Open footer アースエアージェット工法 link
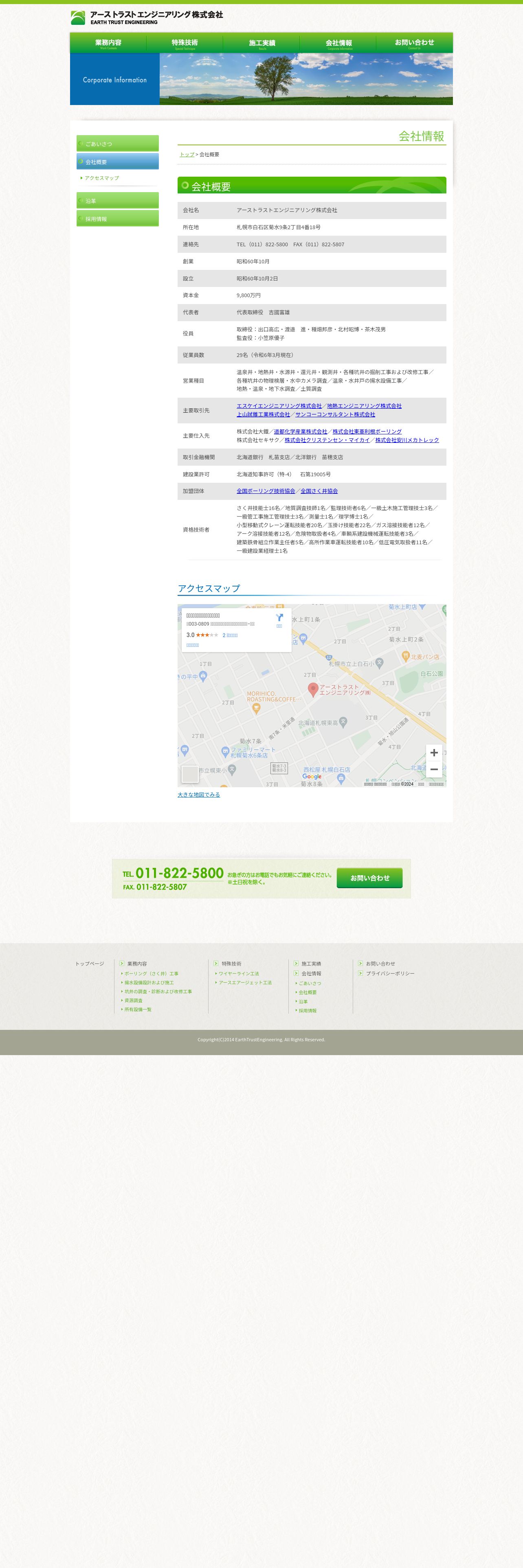The width and height of the screenshot is (523, 1568). 245,982
